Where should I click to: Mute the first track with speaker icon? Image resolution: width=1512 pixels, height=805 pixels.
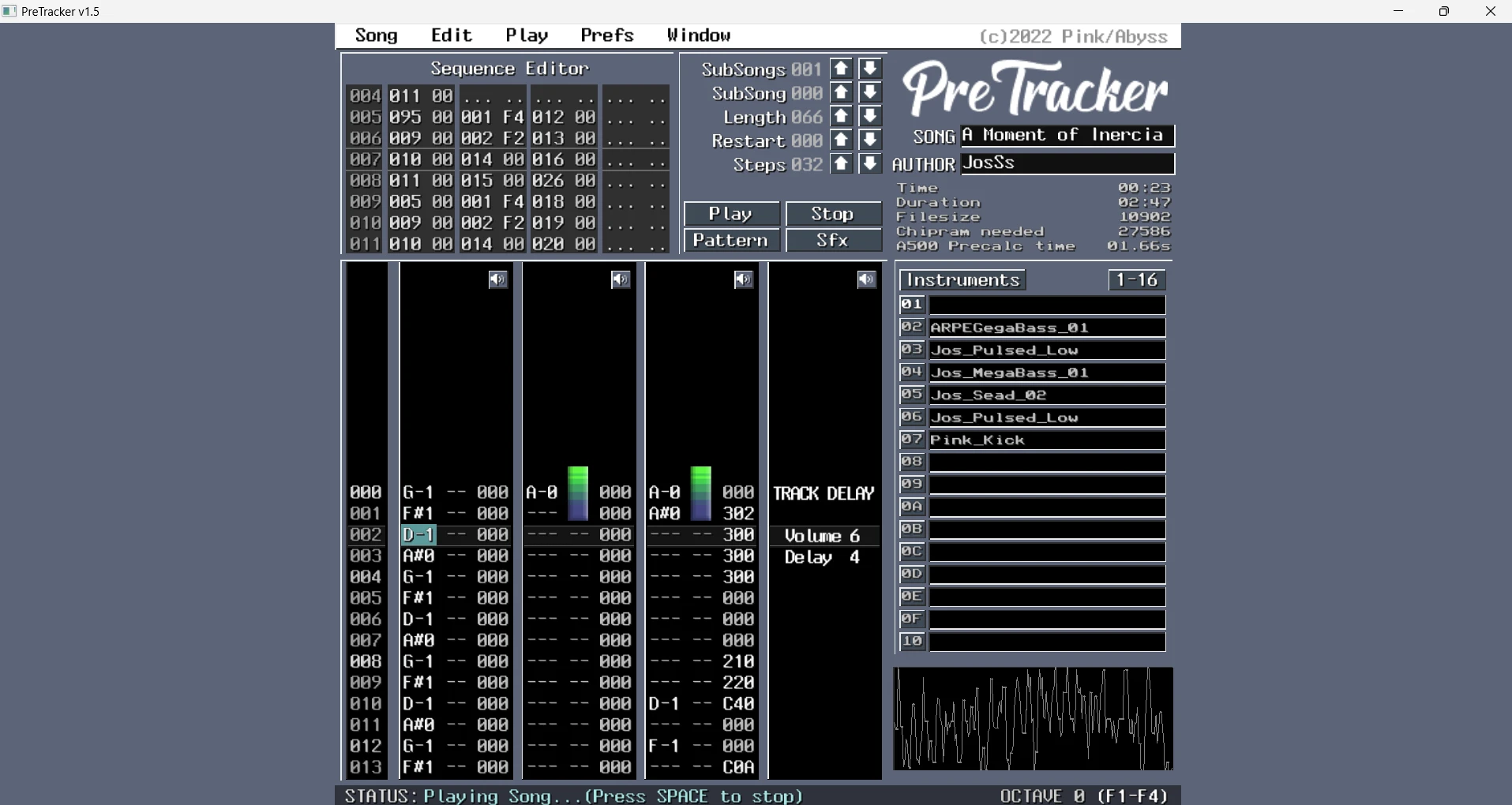(x=497, y=279)
